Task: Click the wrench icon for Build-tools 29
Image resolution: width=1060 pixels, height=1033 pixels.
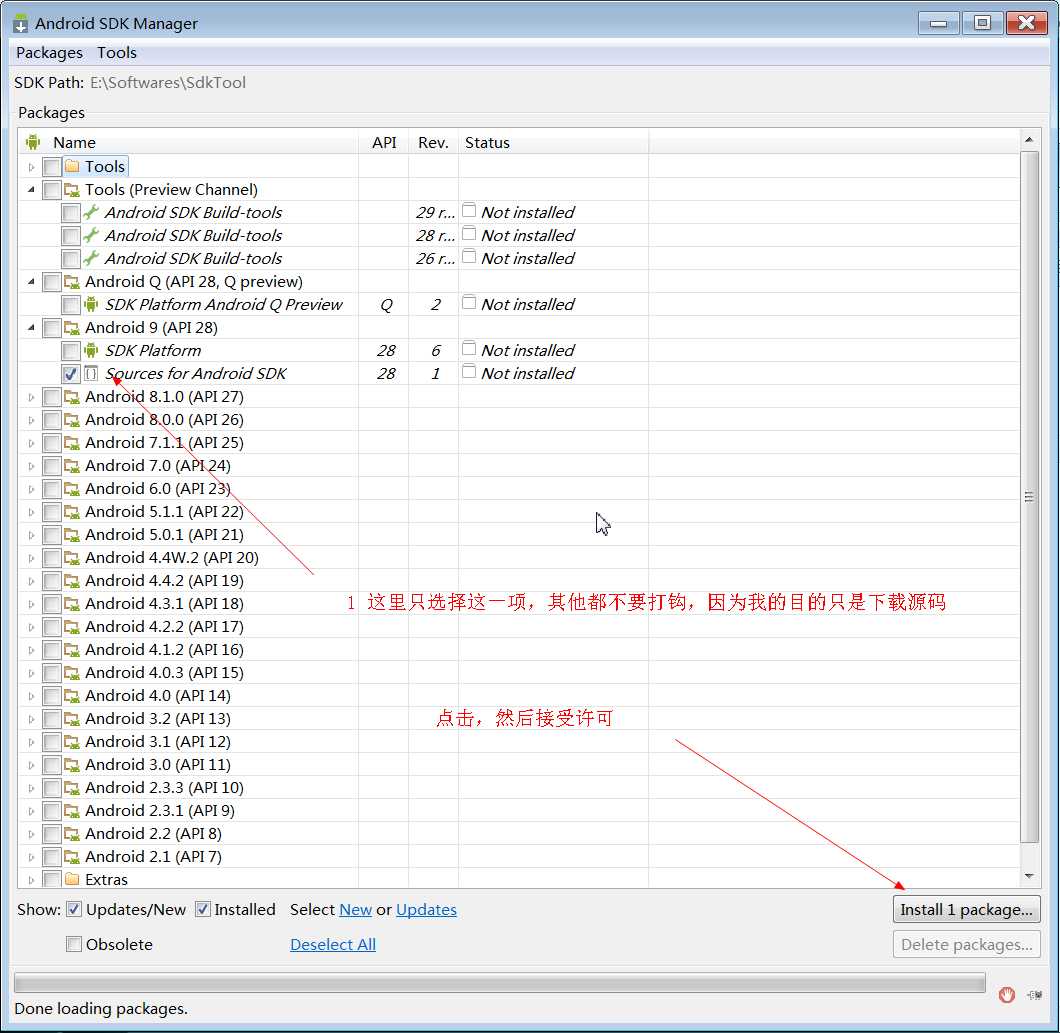Action: [91, 212]
